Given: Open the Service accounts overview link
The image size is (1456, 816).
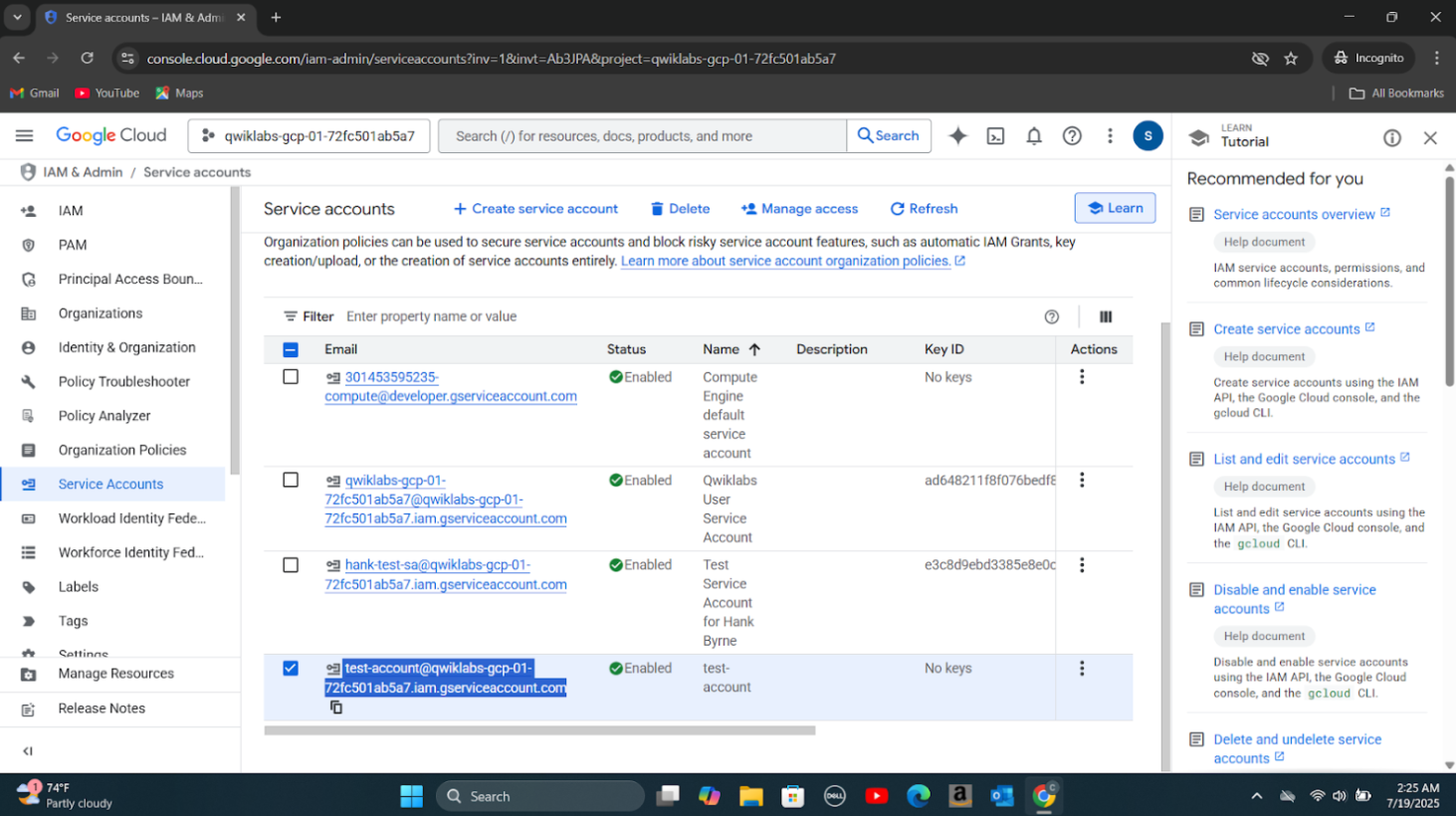Looking at the screenshot, I should pos(1294,214).
